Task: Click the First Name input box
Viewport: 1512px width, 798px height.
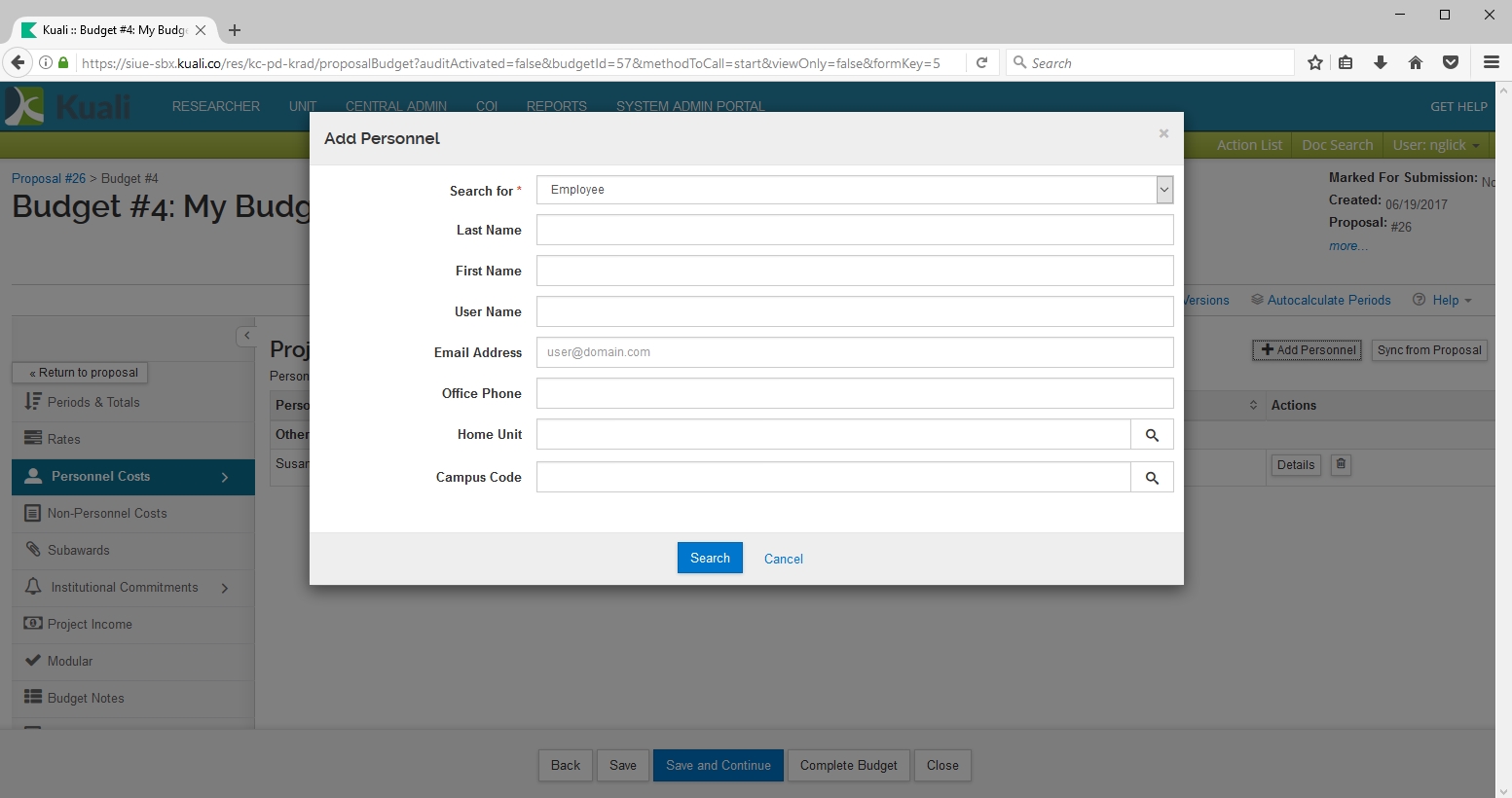Action: tap(854, 271)
